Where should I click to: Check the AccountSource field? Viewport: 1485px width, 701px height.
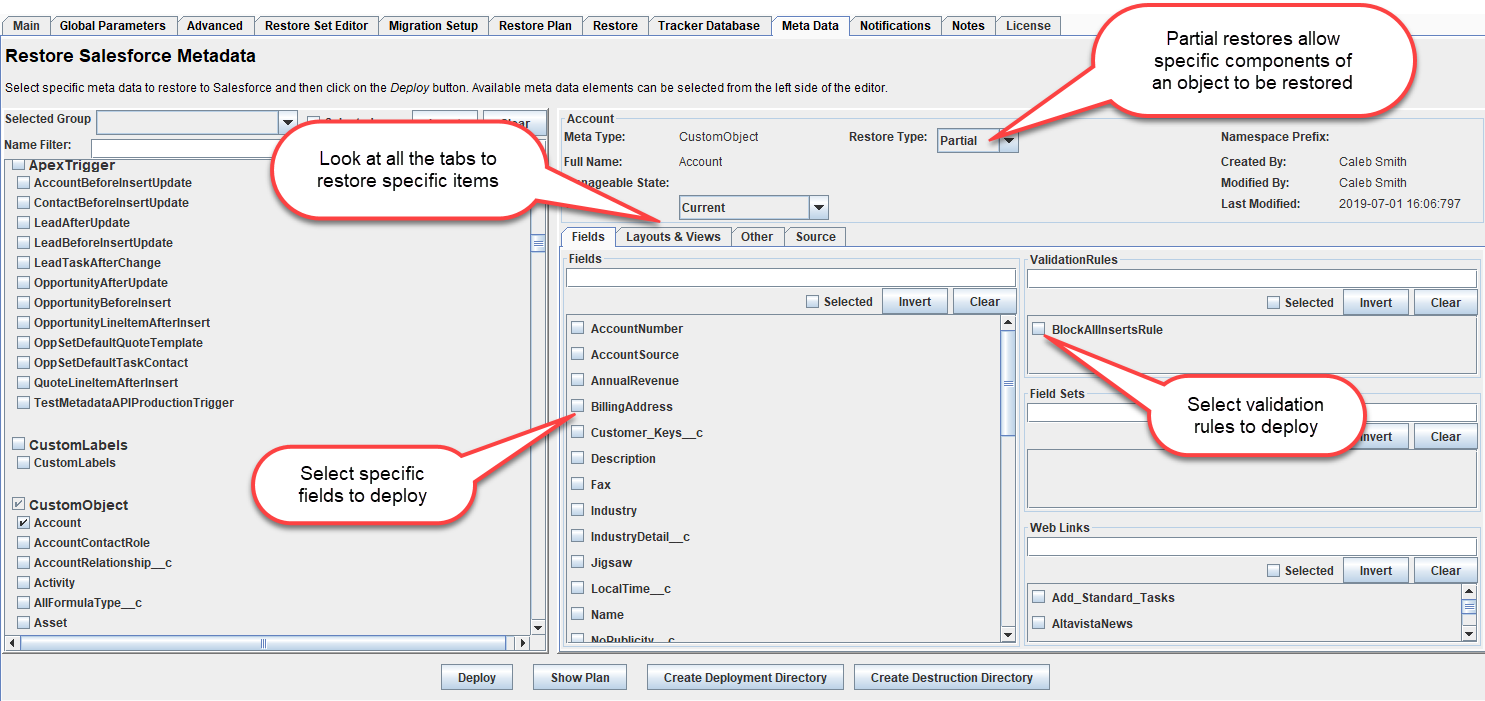pos(578,355)
